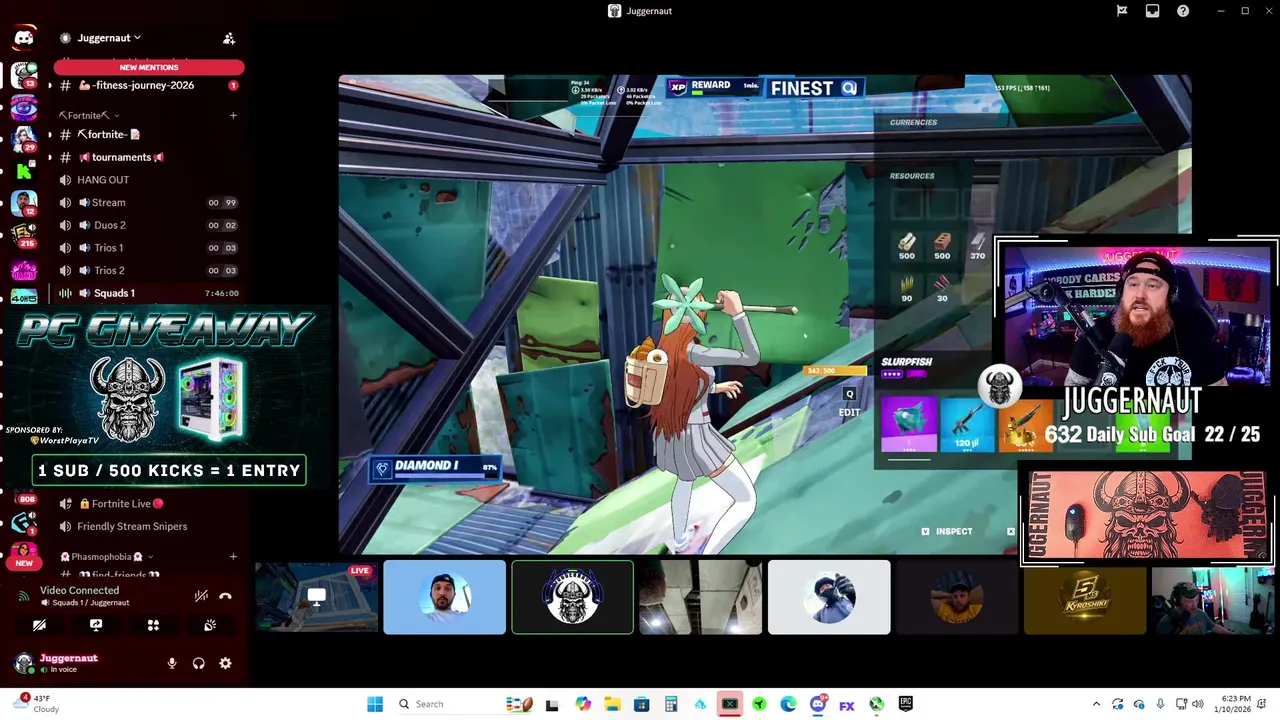1280x720 pixels.
Task: Select the LIVE stream participant tile
Action: coord(317,597)
